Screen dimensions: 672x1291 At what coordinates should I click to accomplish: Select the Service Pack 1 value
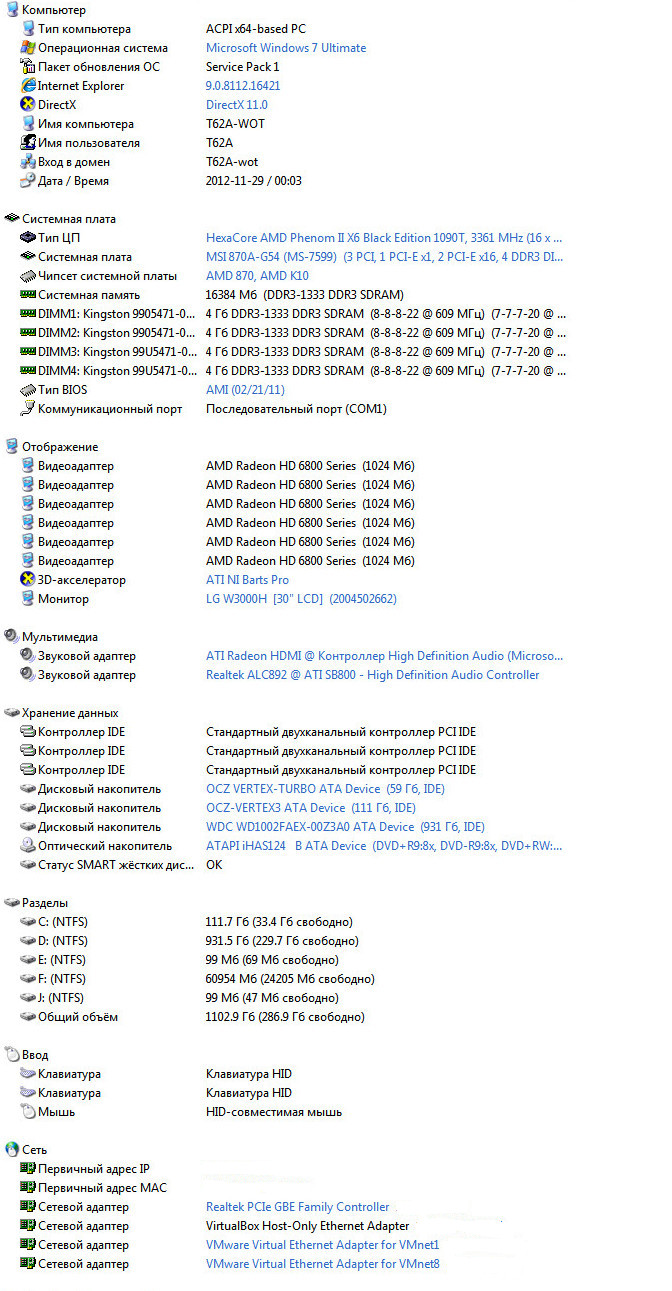click(x=243, y=67)
